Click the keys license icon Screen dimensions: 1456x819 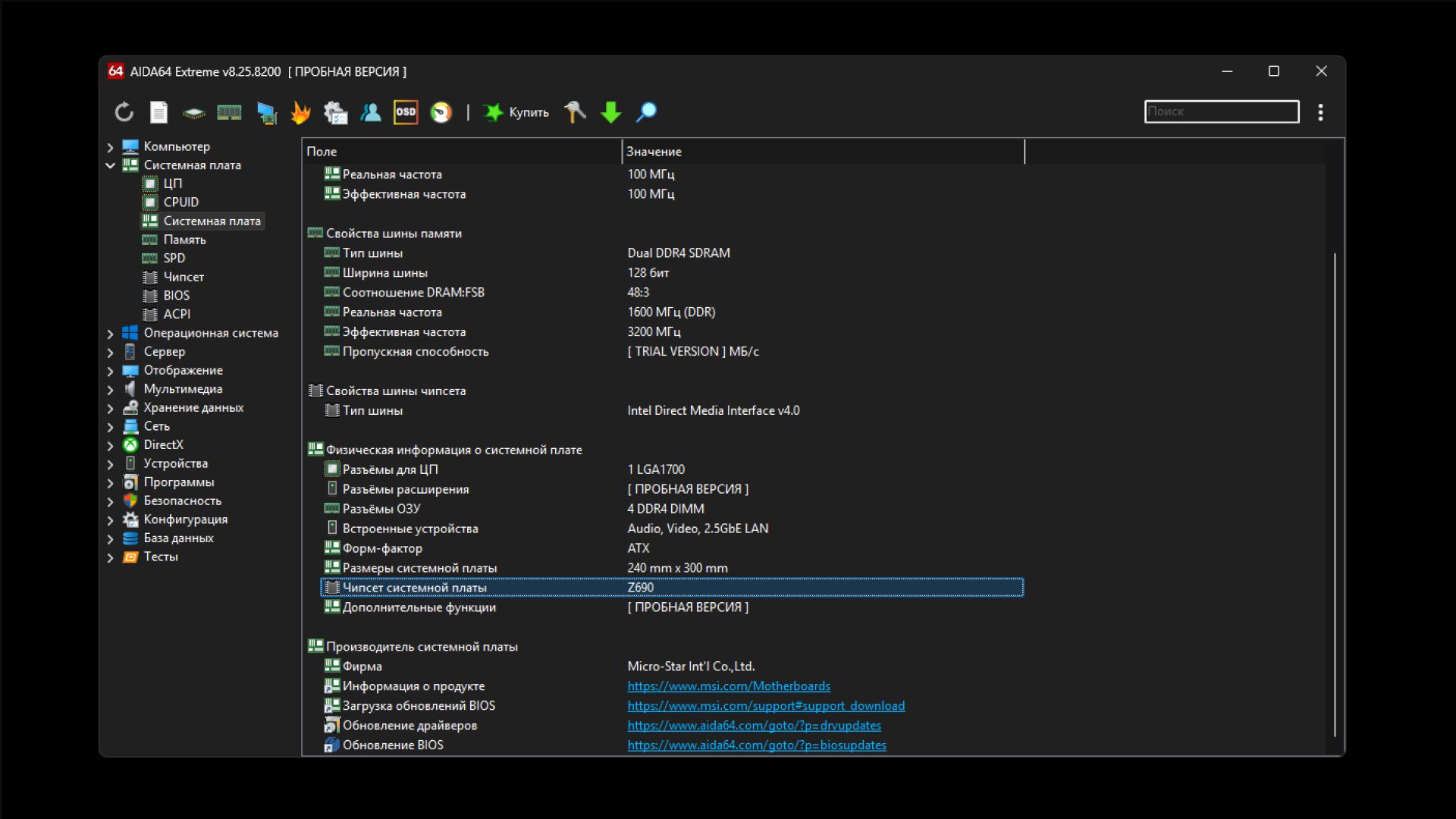coord(575,112)
